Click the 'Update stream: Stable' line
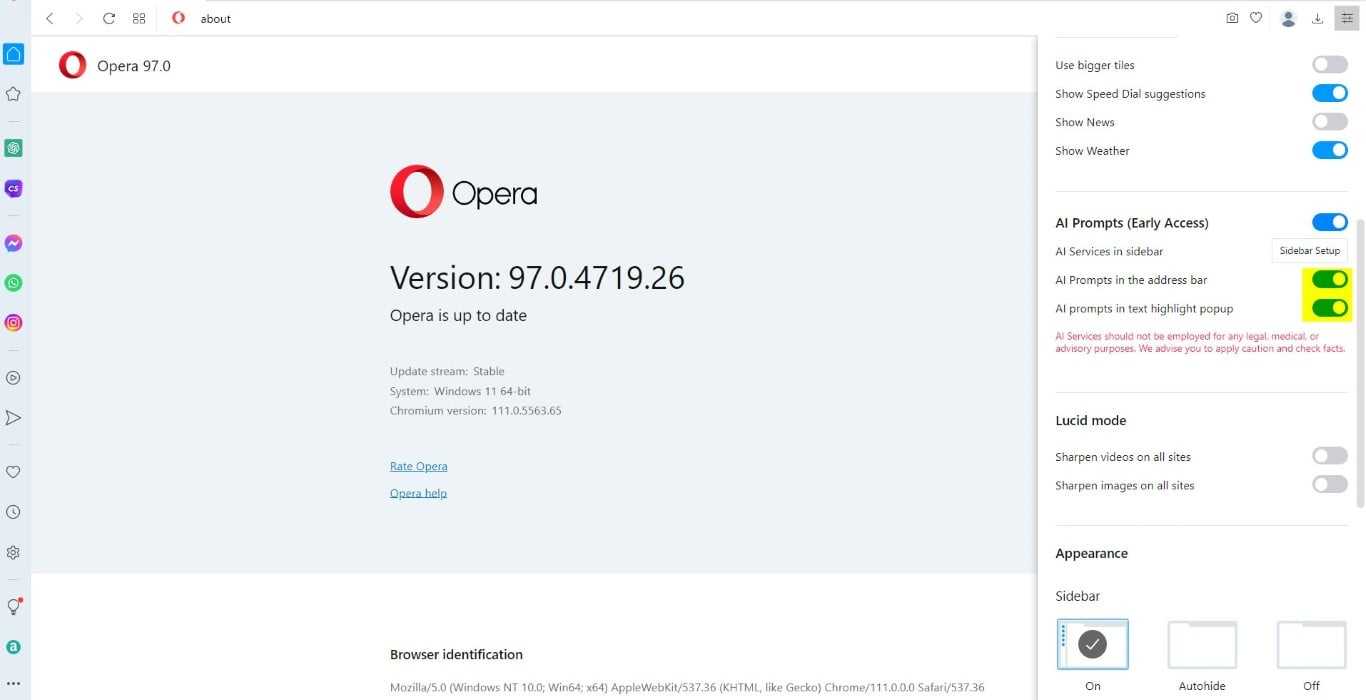The width and height of the screenshot is (1366, 700). (x=447, y=371)
